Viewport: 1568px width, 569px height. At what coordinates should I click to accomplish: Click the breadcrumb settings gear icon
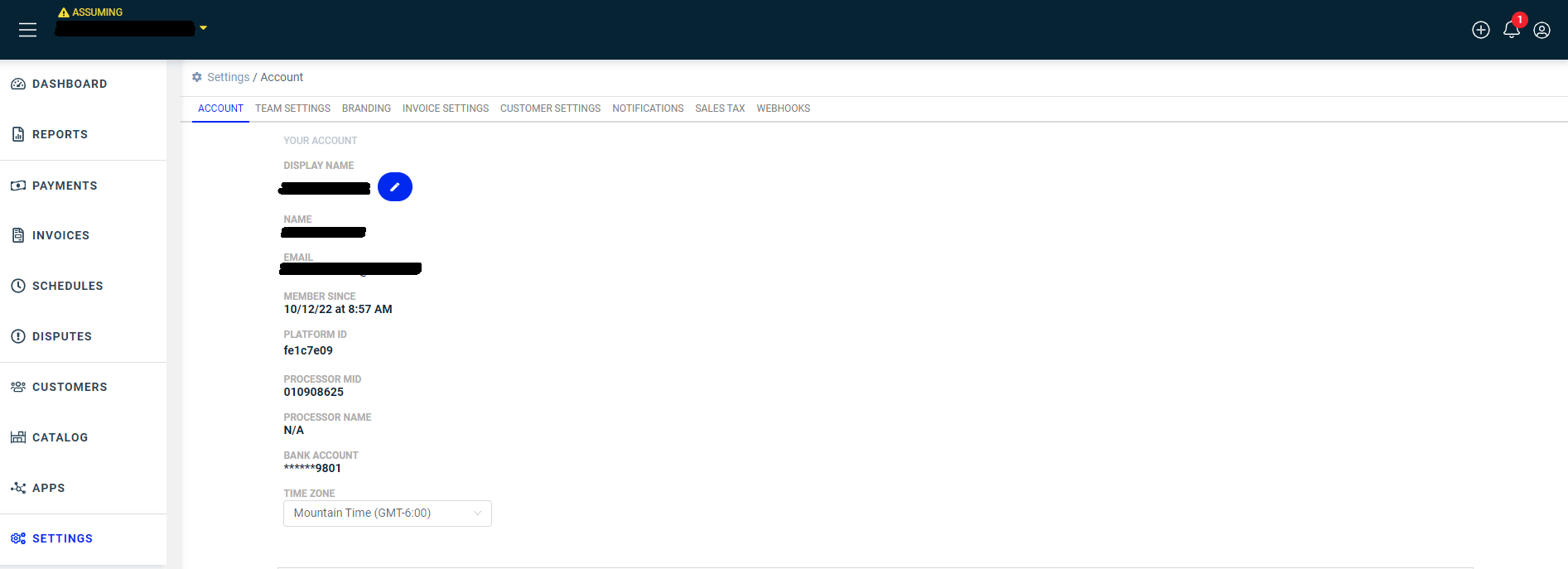click(197, 77)
